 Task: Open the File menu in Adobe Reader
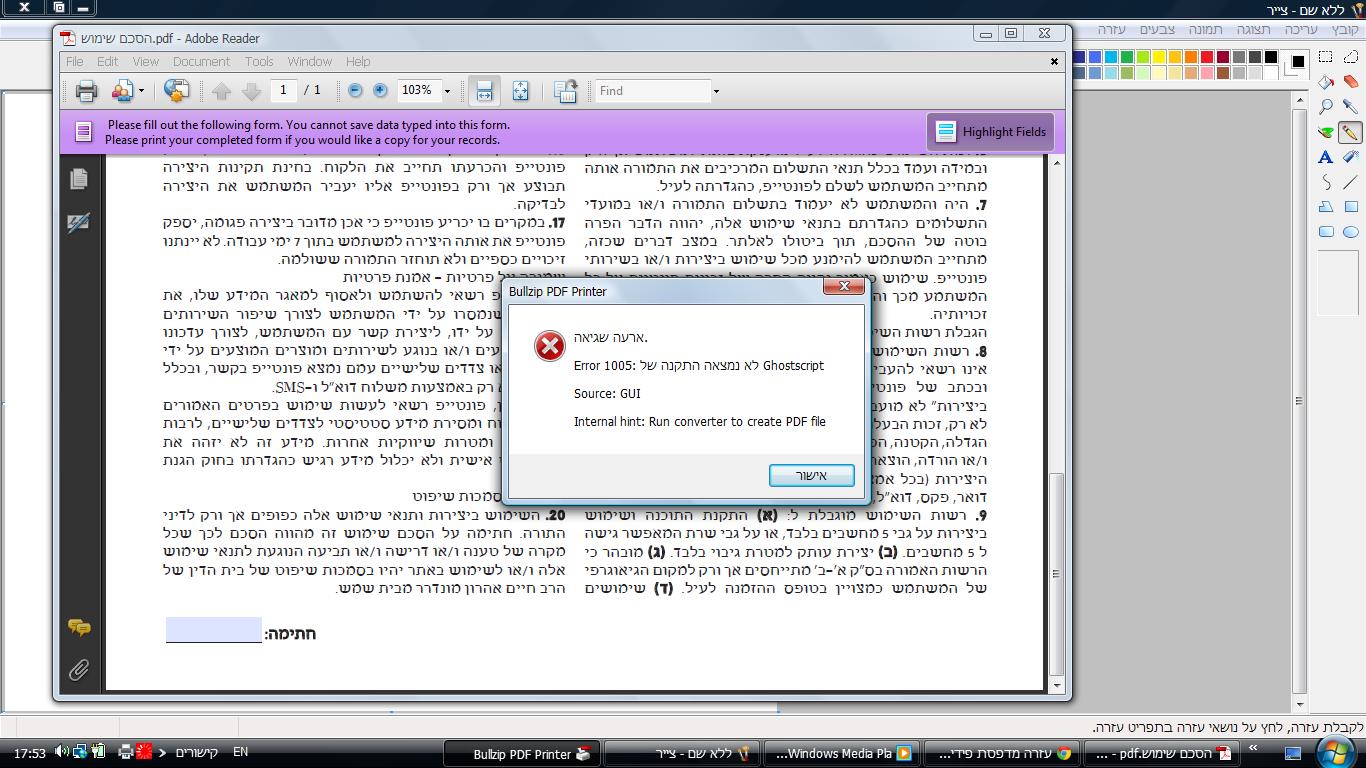75,61
